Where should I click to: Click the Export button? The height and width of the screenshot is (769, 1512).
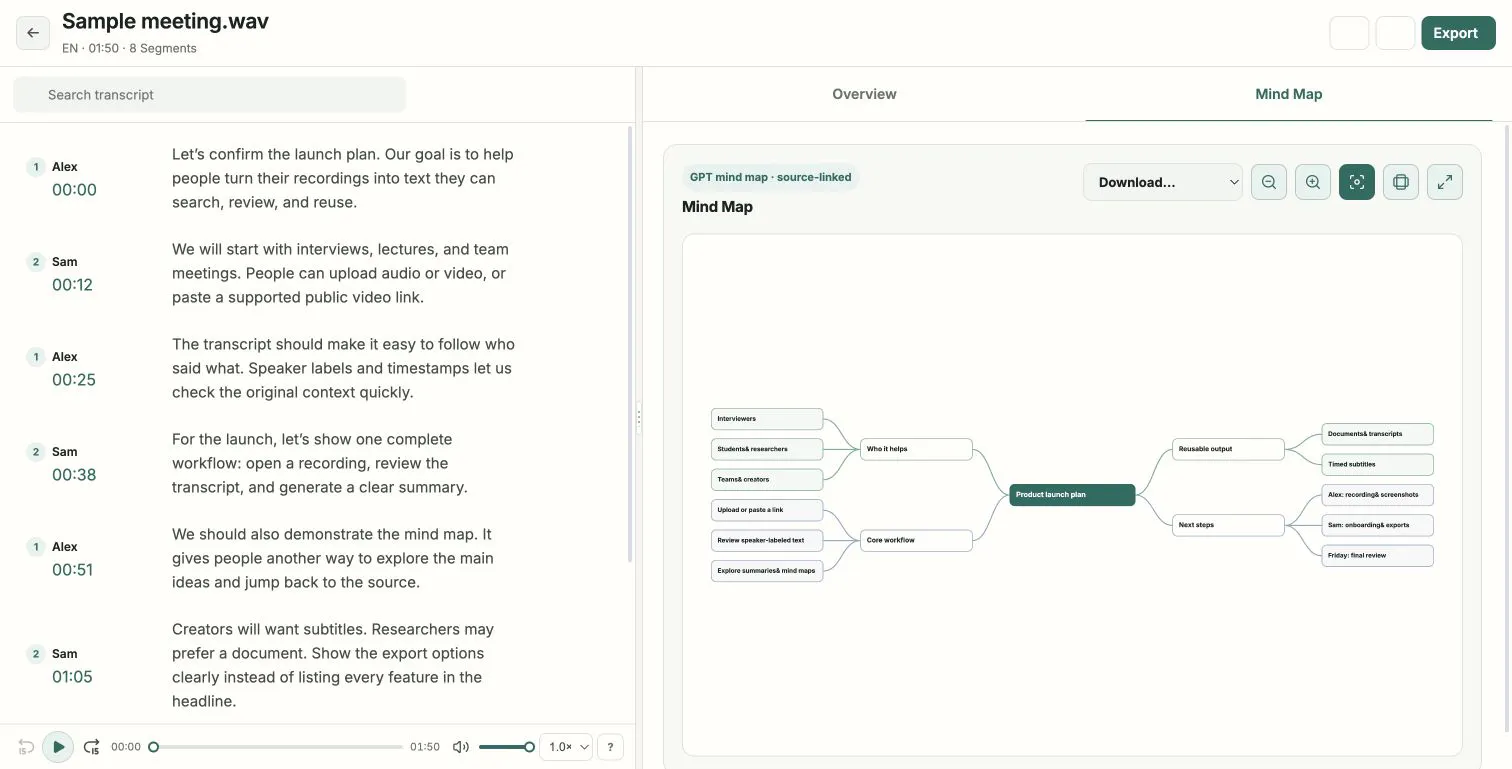tap(1458, 33)
